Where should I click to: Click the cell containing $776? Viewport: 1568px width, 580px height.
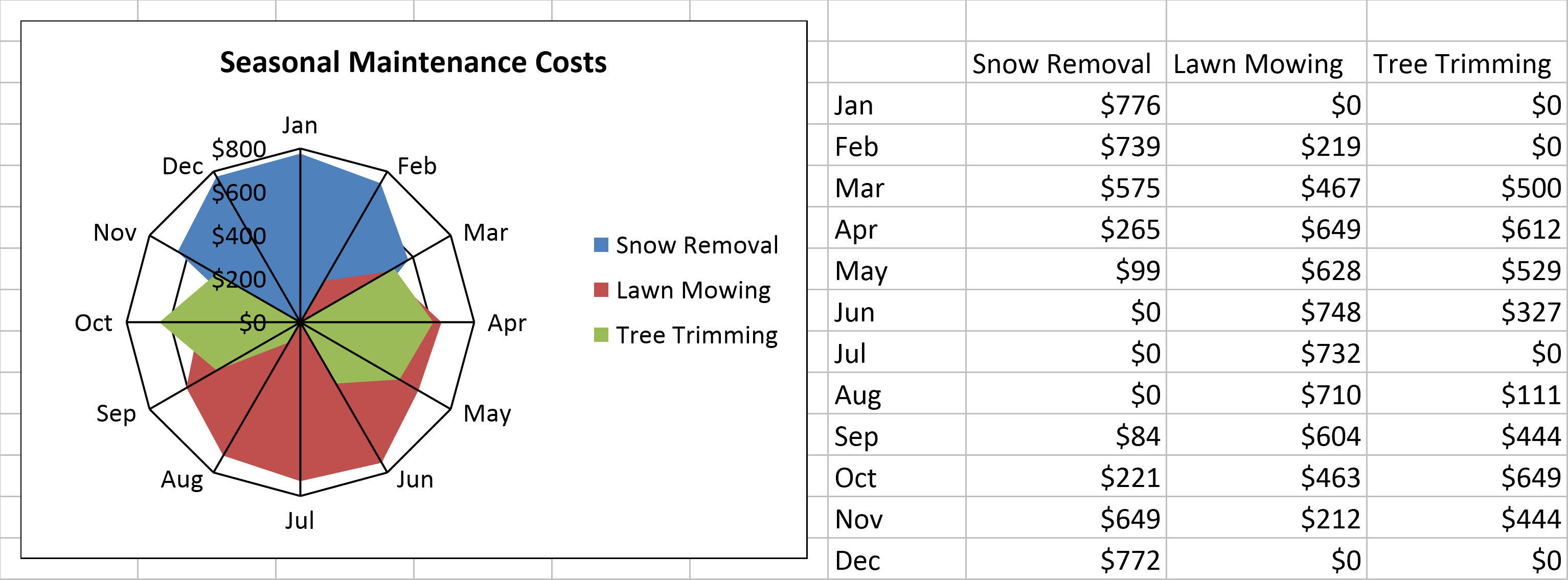1064,105
